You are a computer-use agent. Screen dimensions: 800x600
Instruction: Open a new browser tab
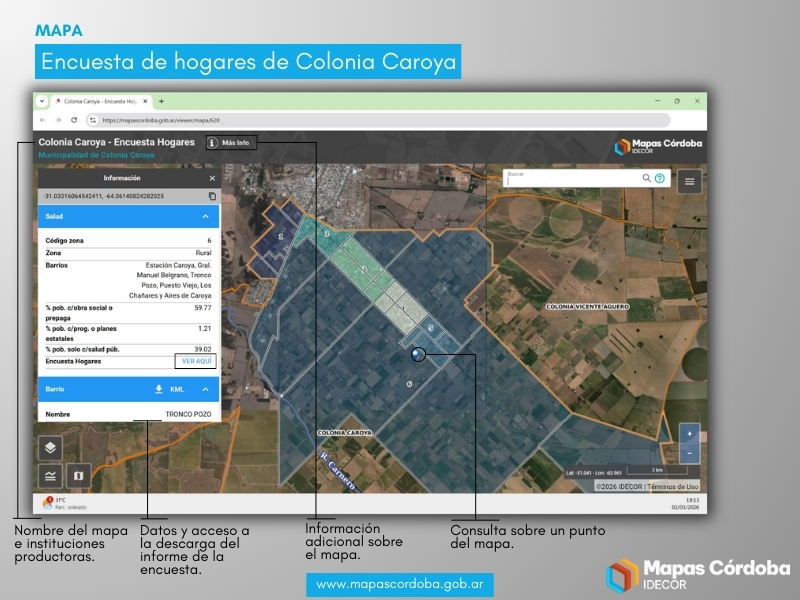[162, 101]
